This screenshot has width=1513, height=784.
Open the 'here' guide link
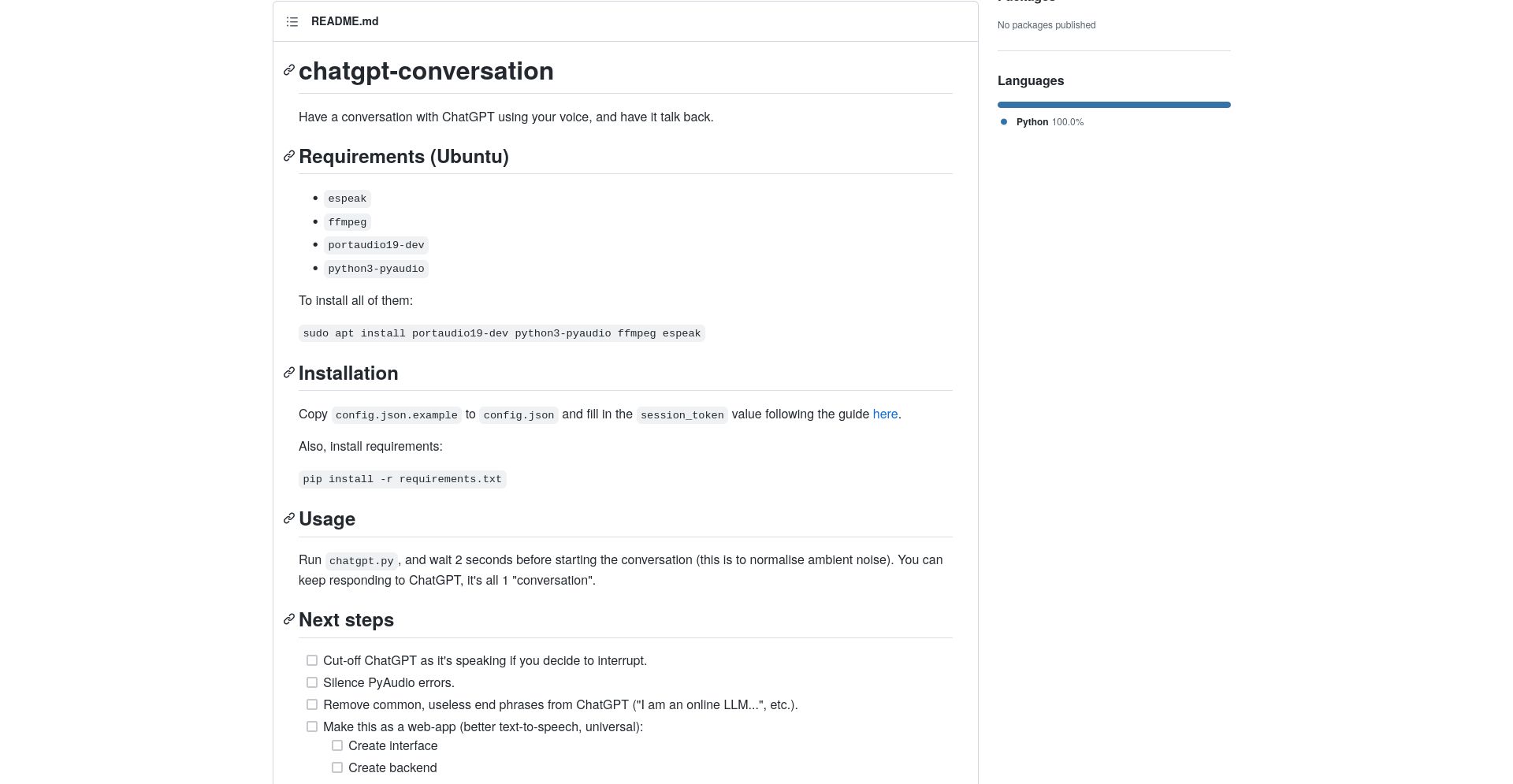885,414
